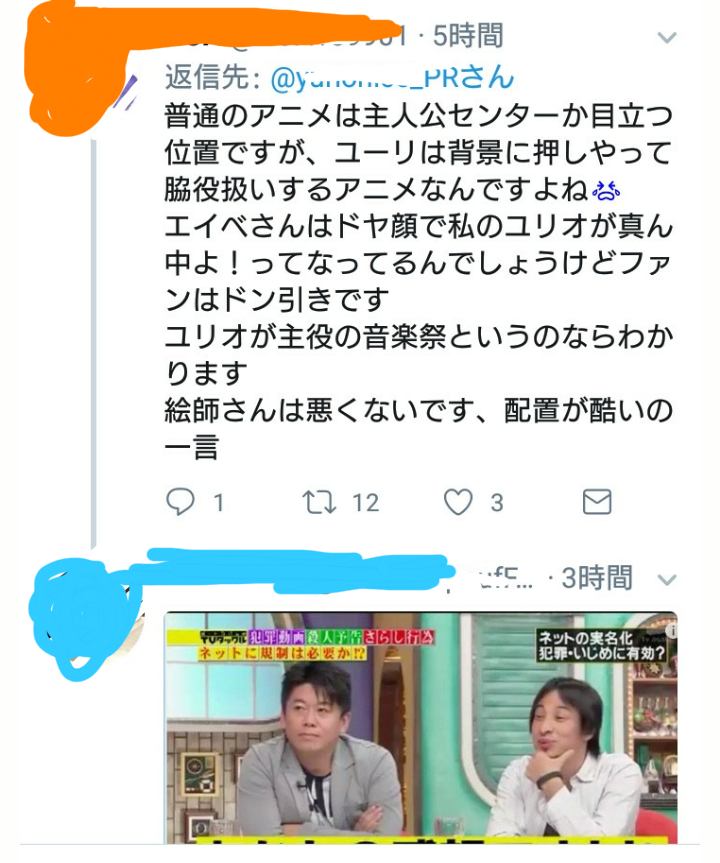
Task: Click the reply speech bubble icon
Action: [180, 501]
